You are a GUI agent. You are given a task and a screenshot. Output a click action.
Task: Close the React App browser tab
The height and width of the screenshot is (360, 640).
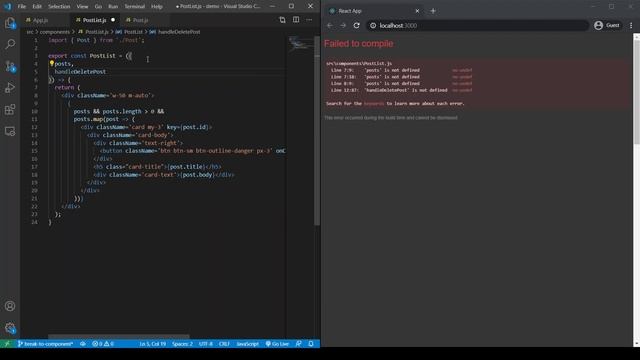click(x=417, y=11)
